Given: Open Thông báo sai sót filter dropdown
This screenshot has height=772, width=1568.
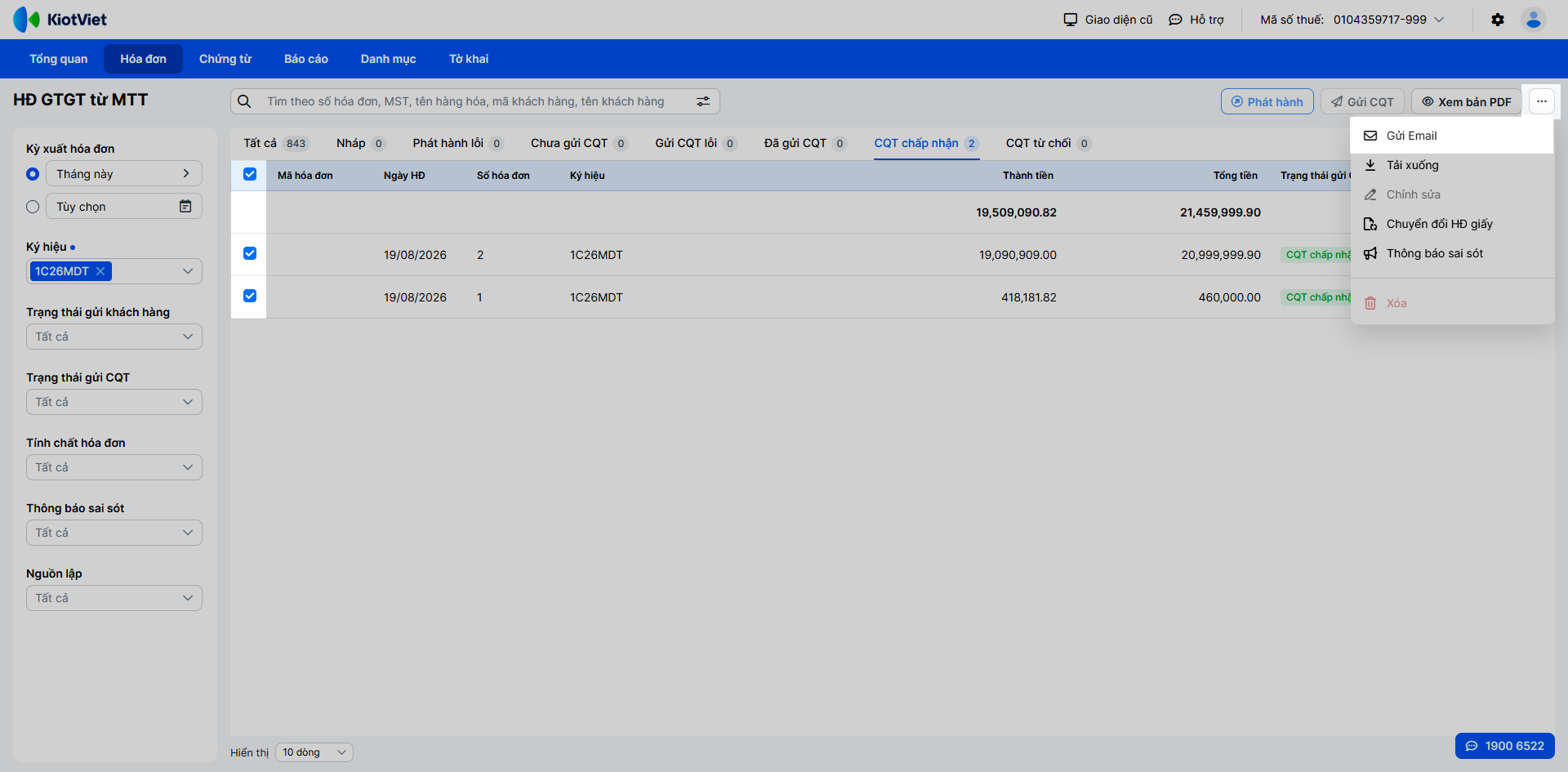Looking at the screenshot, I should click(114, 533).
